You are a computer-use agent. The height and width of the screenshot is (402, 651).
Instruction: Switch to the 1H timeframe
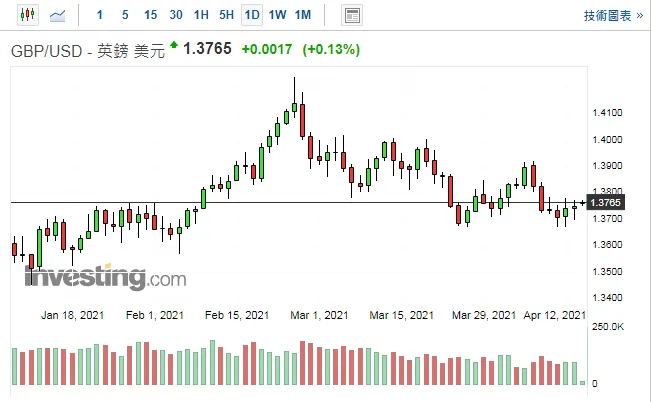[x=201, y=15]
